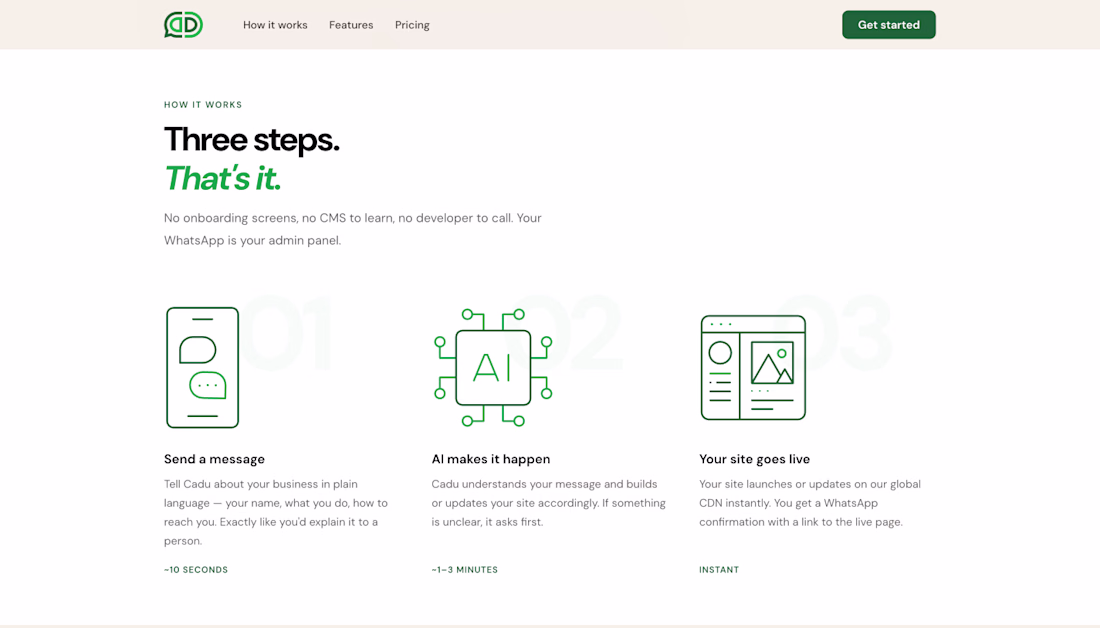
Task: Select the 'Your site goes live' heading
Action: point(754,459)
